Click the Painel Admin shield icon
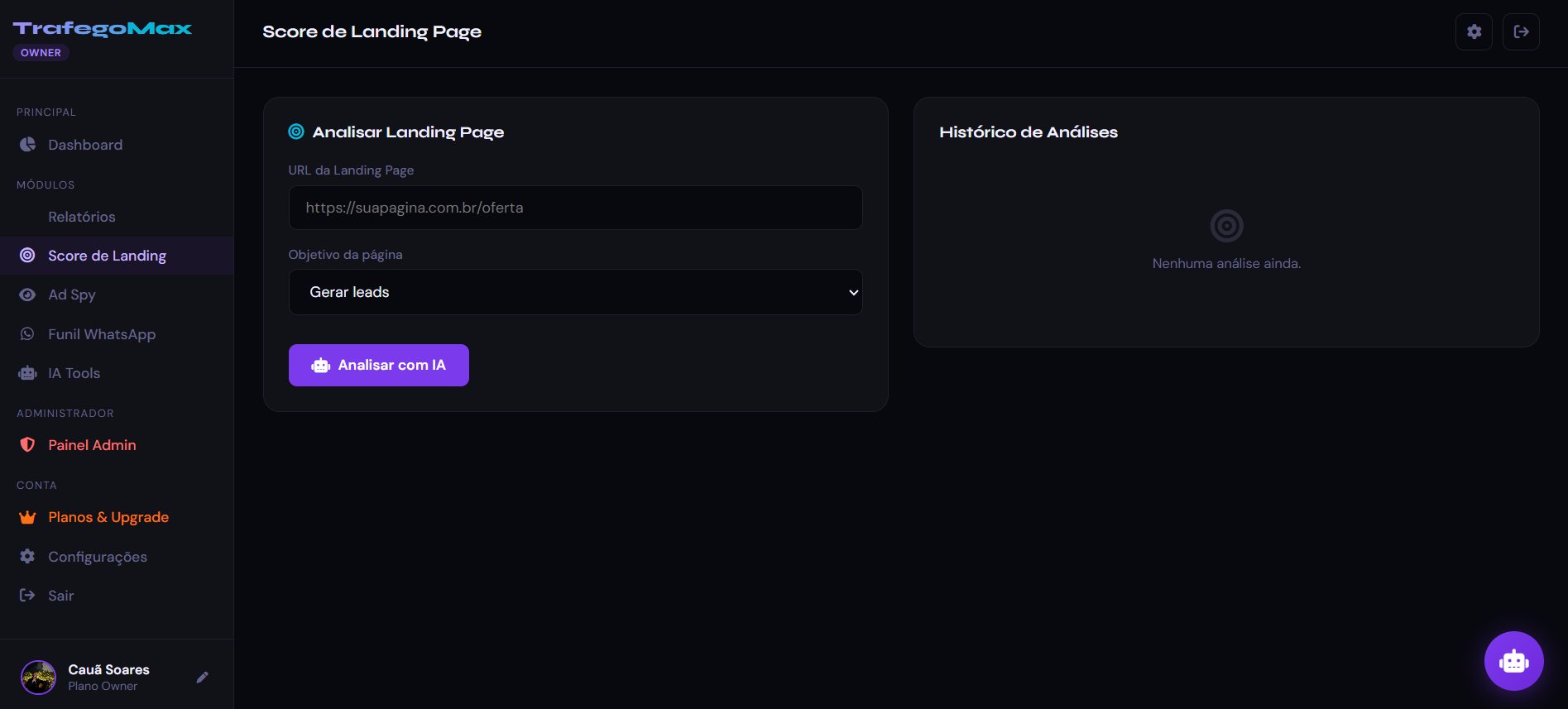 (x=27, y=445)
